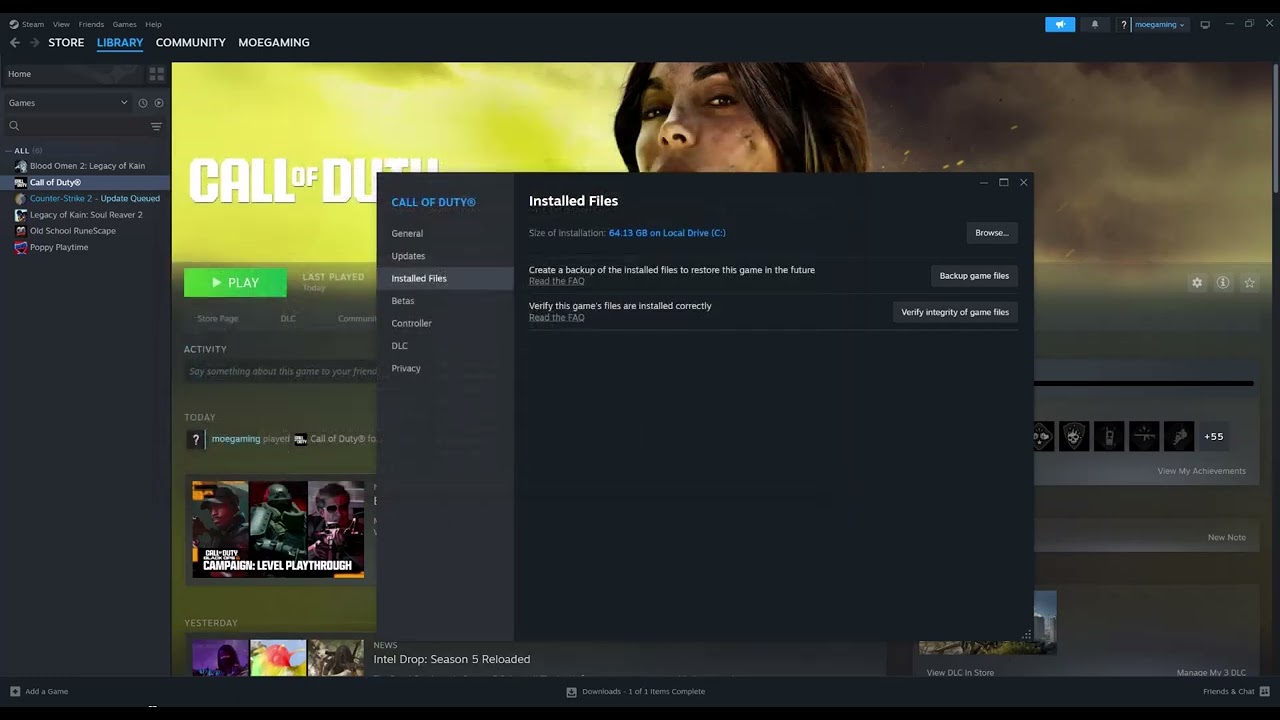Click View DLC in Store link

960,673
